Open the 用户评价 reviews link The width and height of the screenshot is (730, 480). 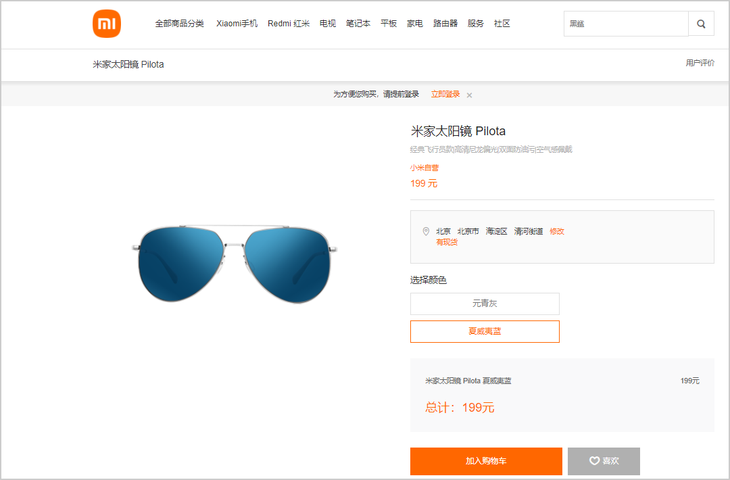tap(700, 63)
